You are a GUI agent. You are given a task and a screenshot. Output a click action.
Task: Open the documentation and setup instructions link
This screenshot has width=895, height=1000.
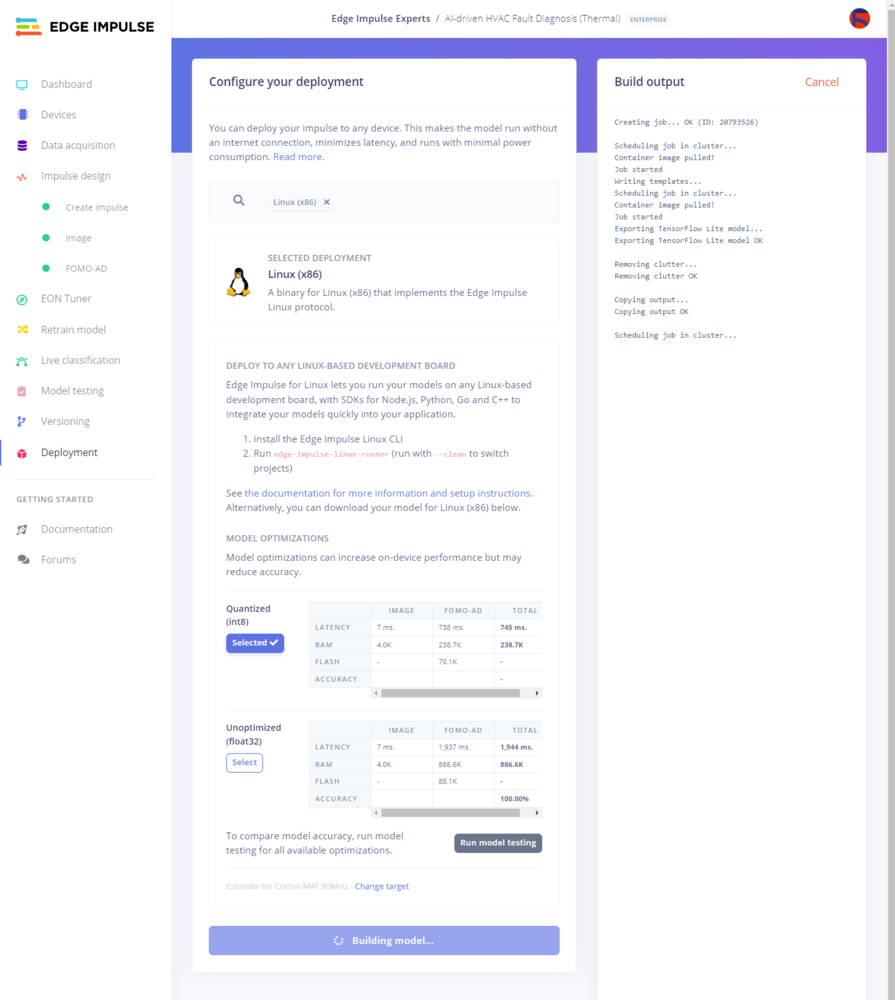coord(387,493)
